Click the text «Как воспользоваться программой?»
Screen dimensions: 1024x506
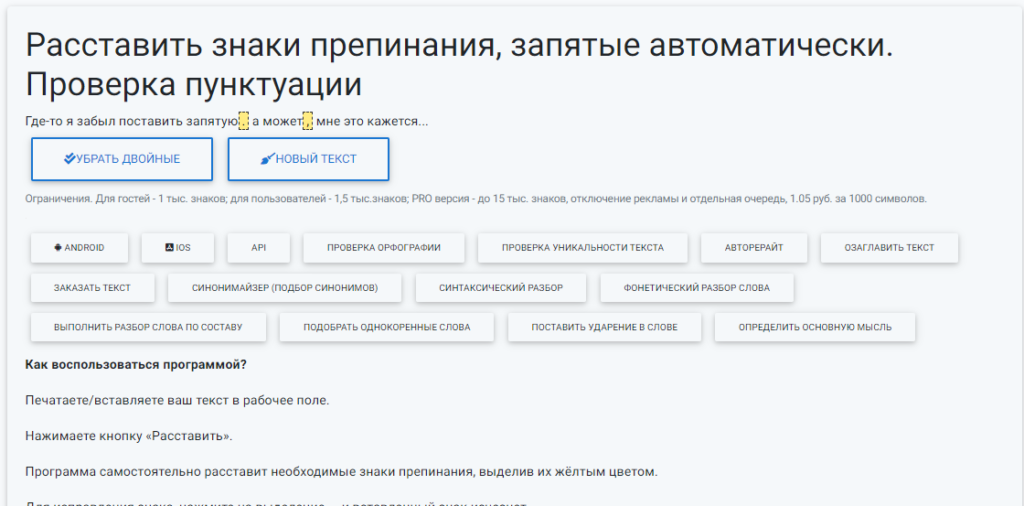pos(136,364)
